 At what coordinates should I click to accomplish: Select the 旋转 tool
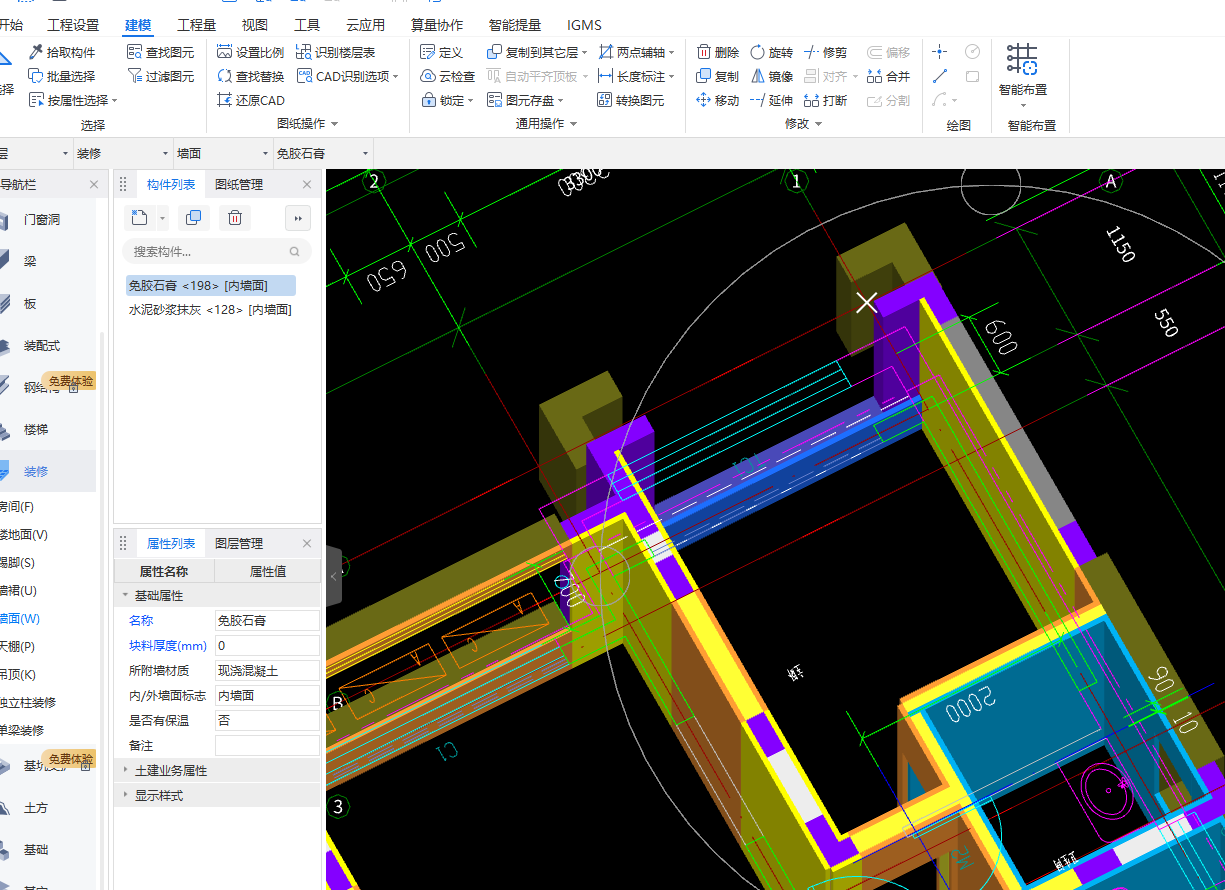[x=771, y=52]
